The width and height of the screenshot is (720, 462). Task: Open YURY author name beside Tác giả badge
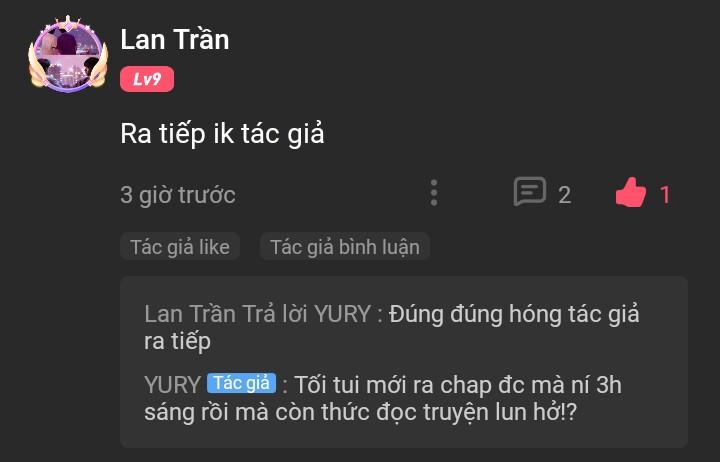pyautogui.click(x=172, y=385)
